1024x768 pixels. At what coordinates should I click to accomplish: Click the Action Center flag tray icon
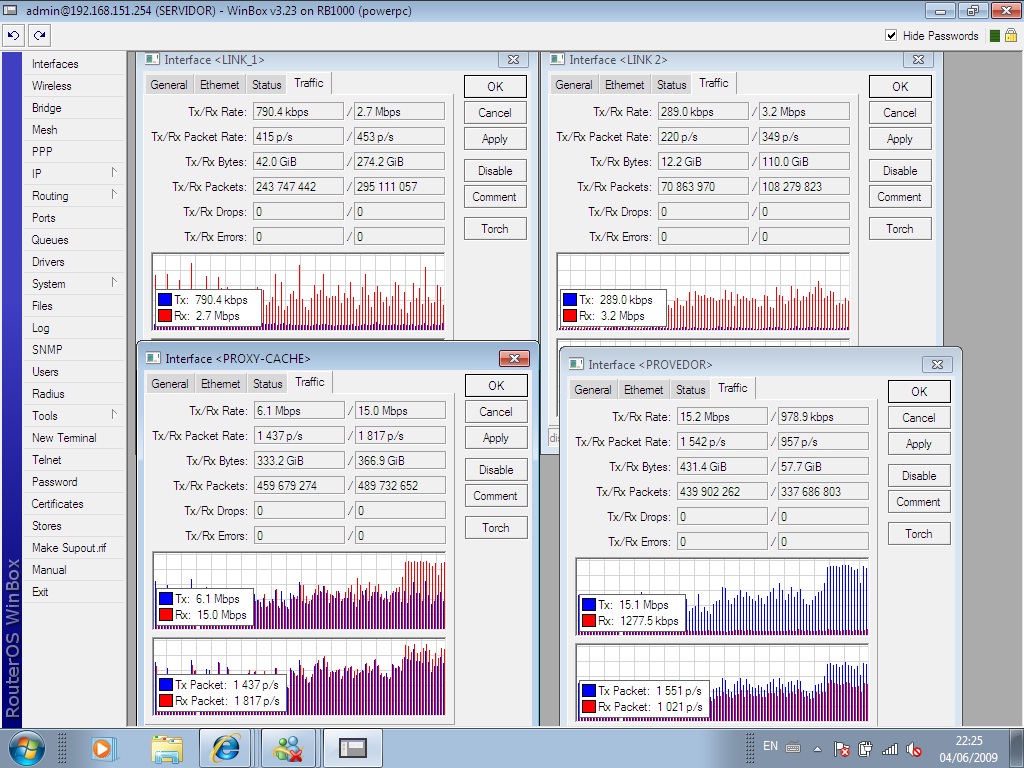click(842, 749)
